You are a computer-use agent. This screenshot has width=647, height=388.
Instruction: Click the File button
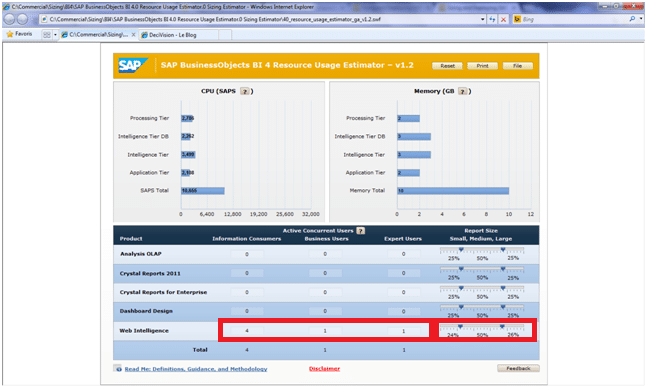(x=517, y=66)
